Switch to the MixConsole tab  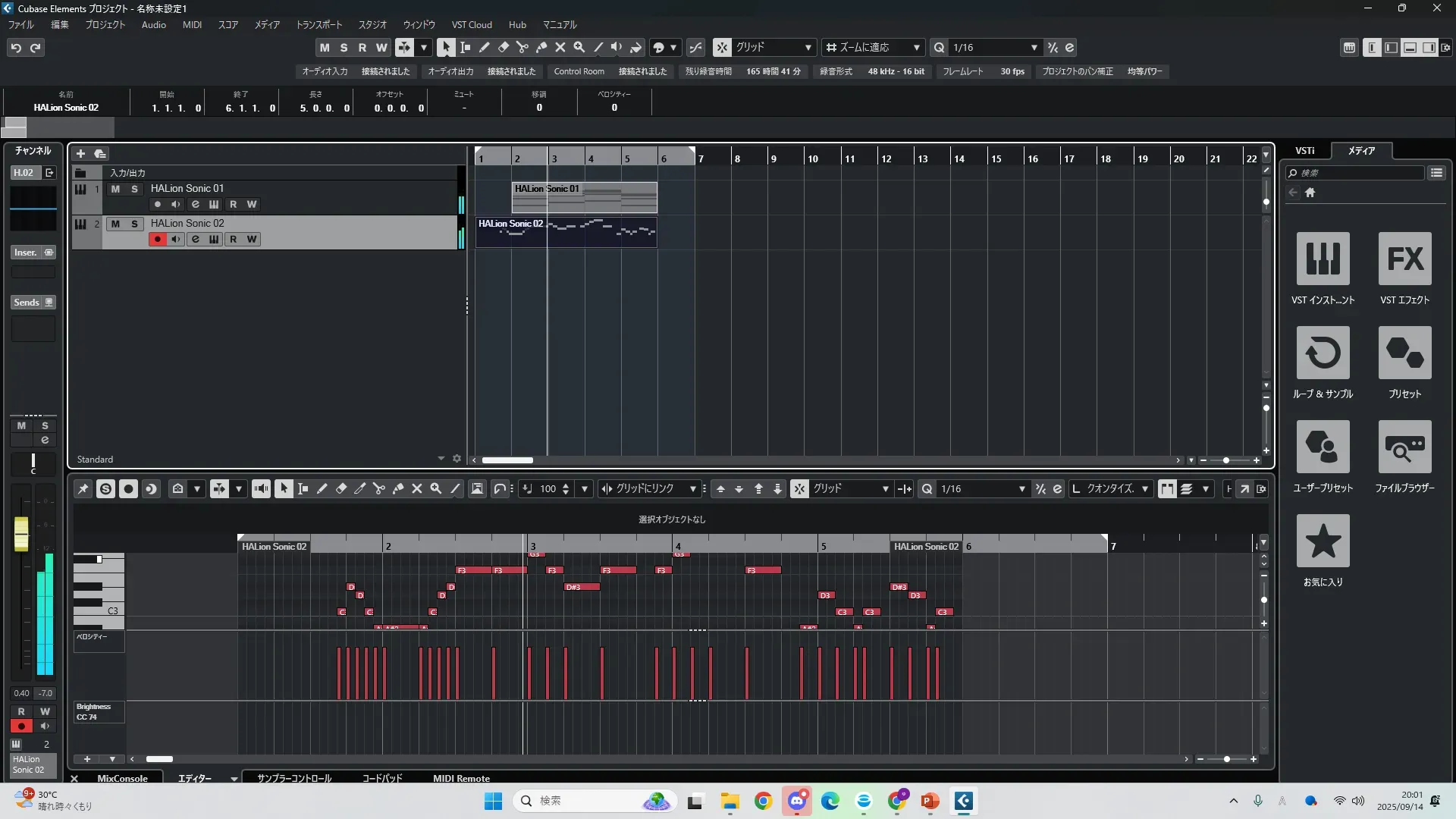[122, 778]
